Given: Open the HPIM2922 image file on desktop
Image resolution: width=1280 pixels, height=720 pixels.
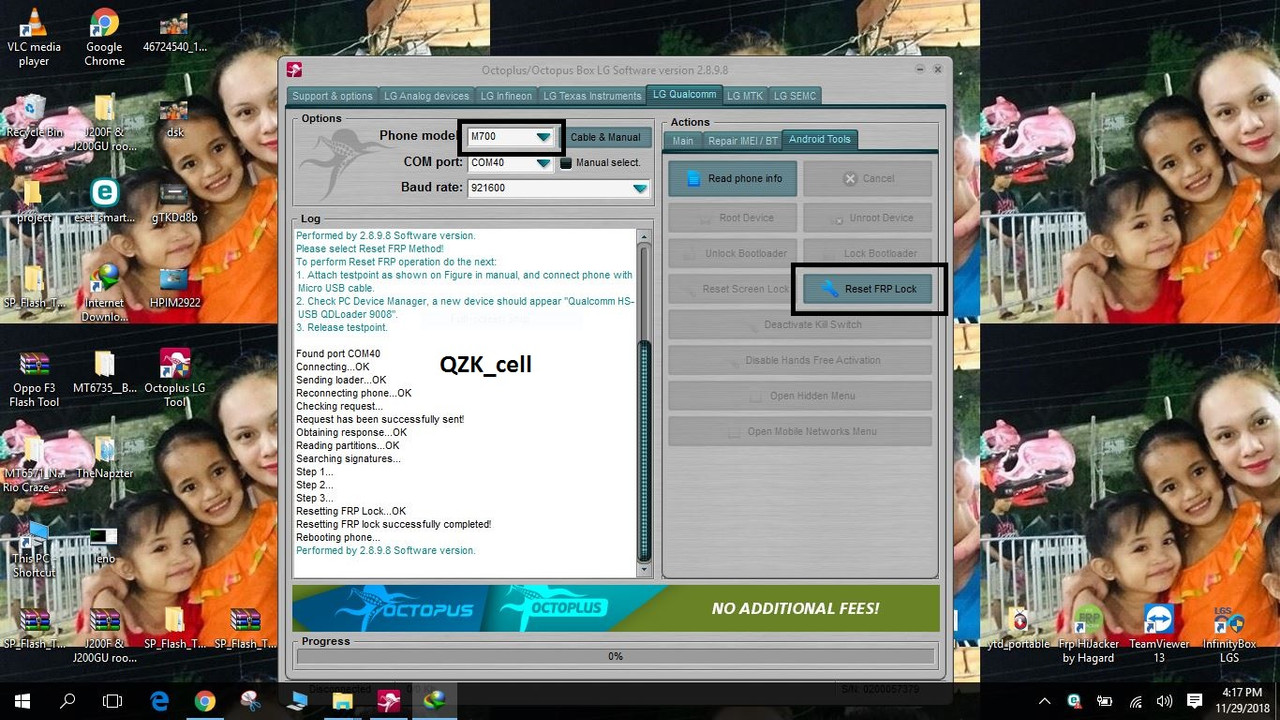Looking at the screenshot, I should point(174,286).
